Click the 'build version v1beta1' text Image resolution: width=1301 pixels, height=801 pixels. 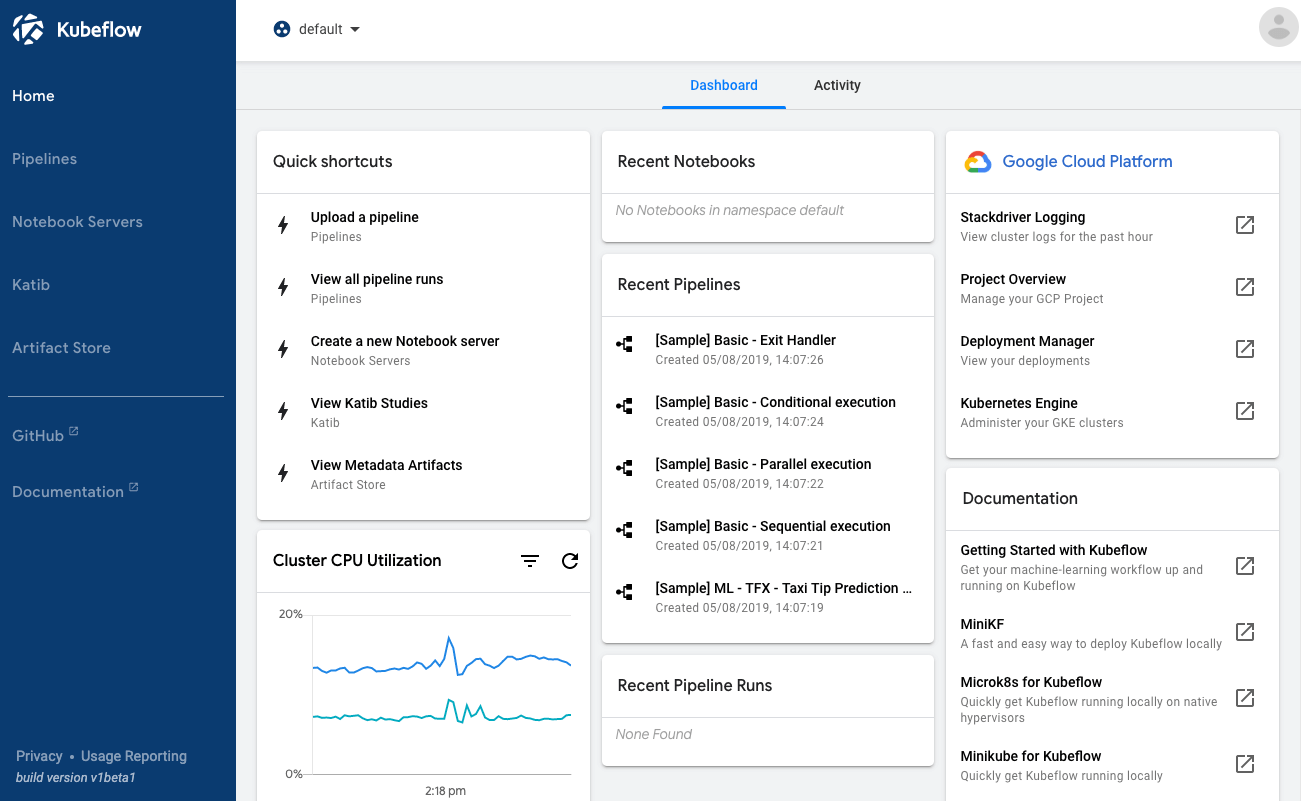click(76, 777)
